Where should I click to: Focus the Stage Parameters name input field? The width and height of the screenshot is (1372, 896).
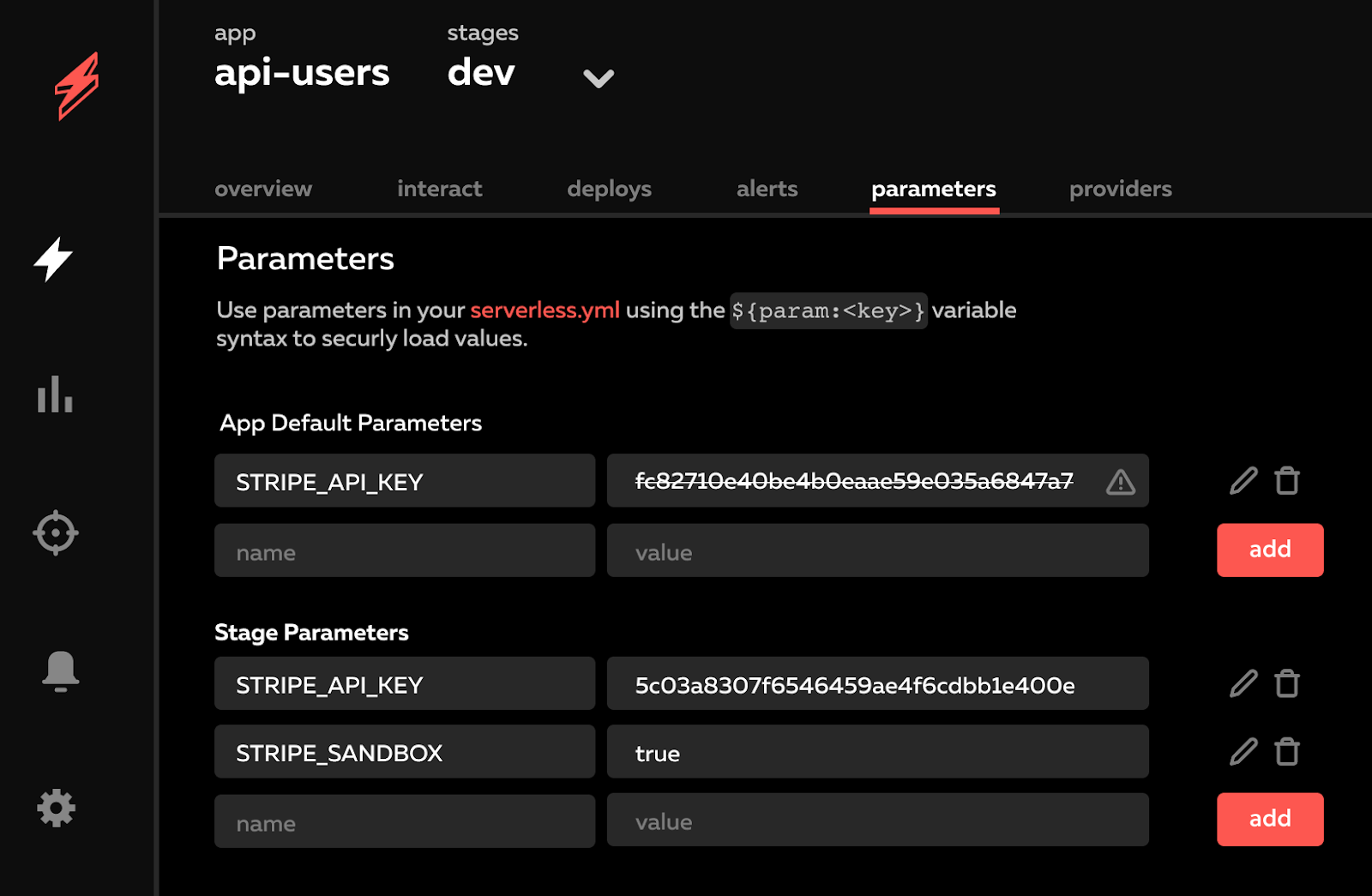404,821
